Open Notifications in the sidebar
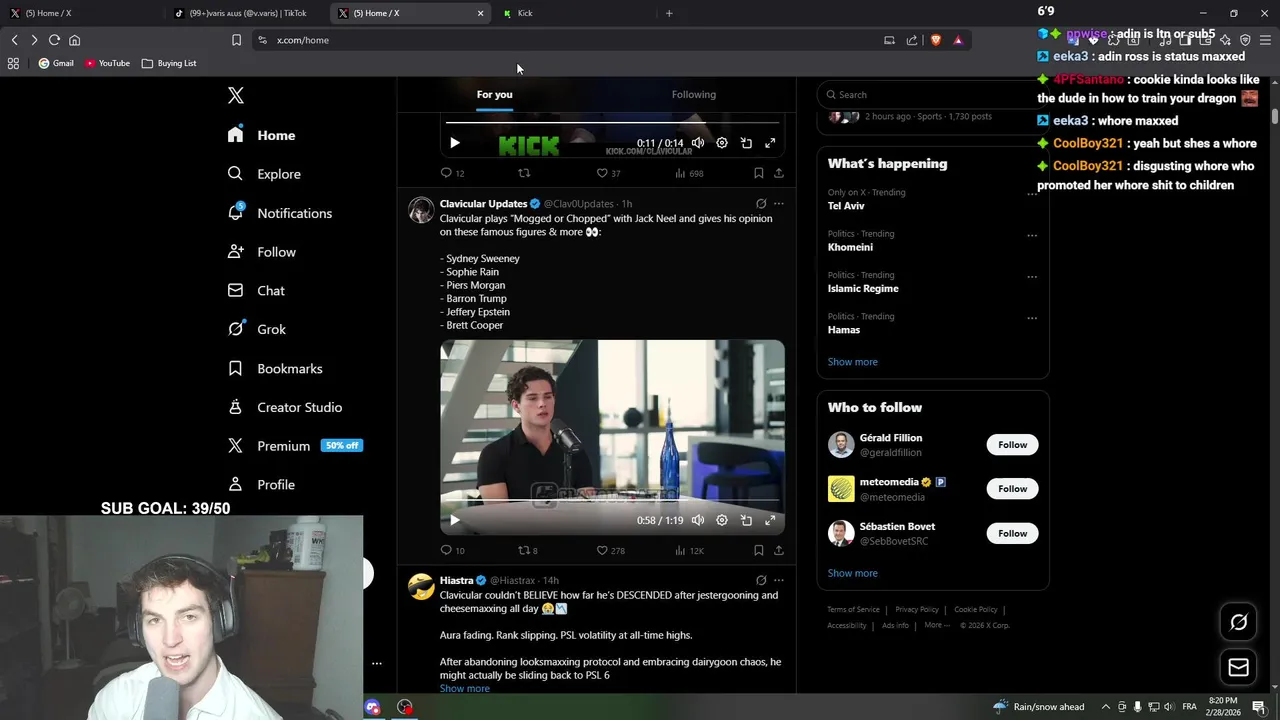The image size is (1280, 720). [280, 213]
